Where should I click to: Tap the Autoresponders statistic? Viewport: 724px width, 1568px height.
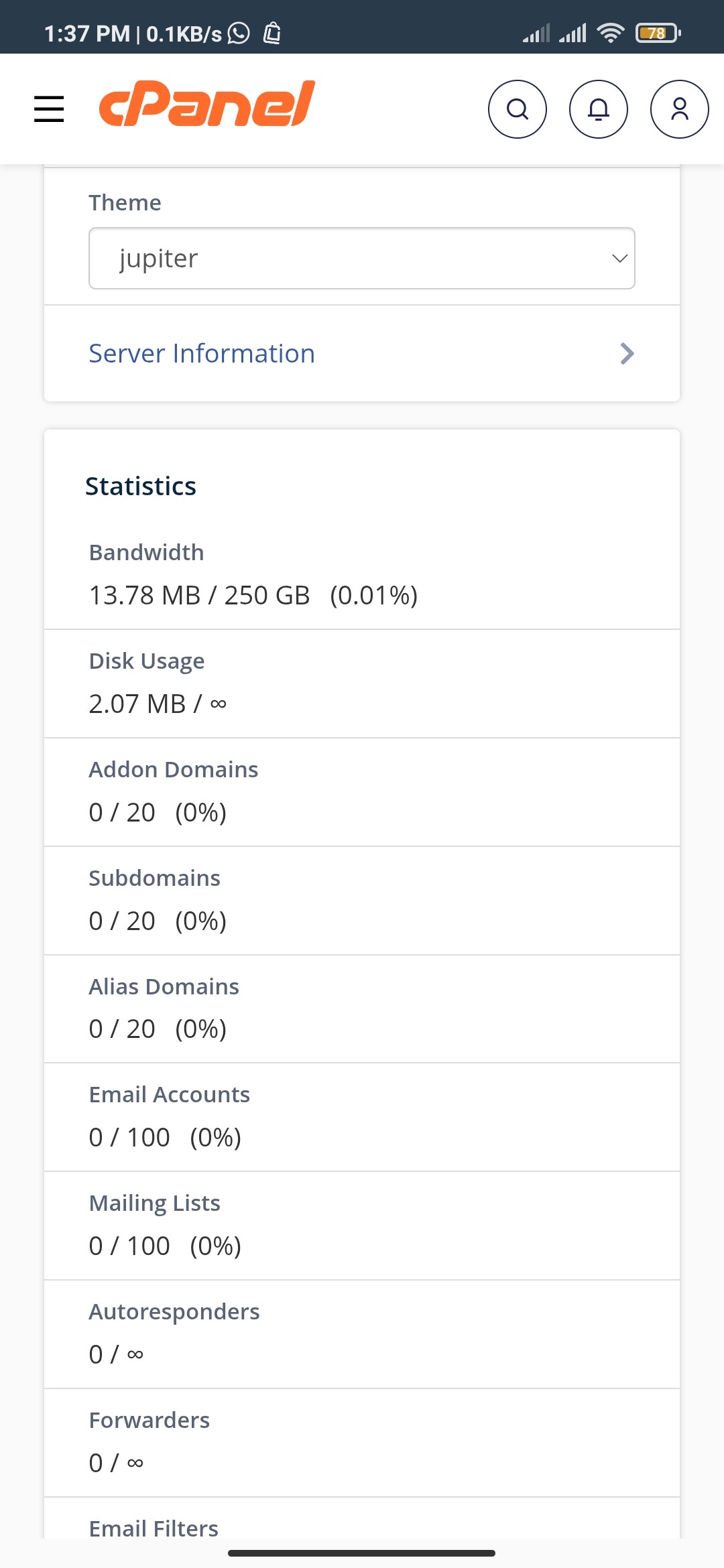click(174, 1312)
